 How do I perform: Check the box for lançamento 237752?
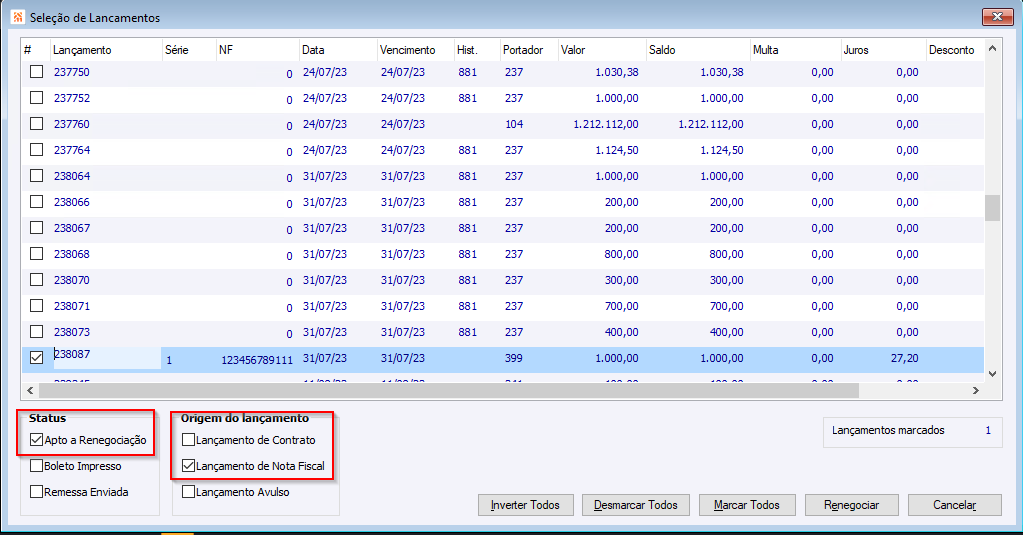37,98
